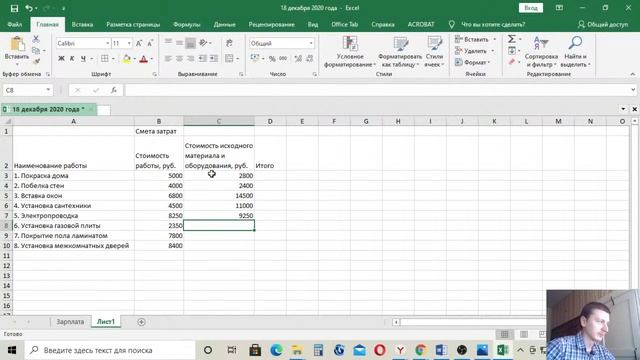
Task: Apply accounting currency format icon
Action: [x=255, y=59]
